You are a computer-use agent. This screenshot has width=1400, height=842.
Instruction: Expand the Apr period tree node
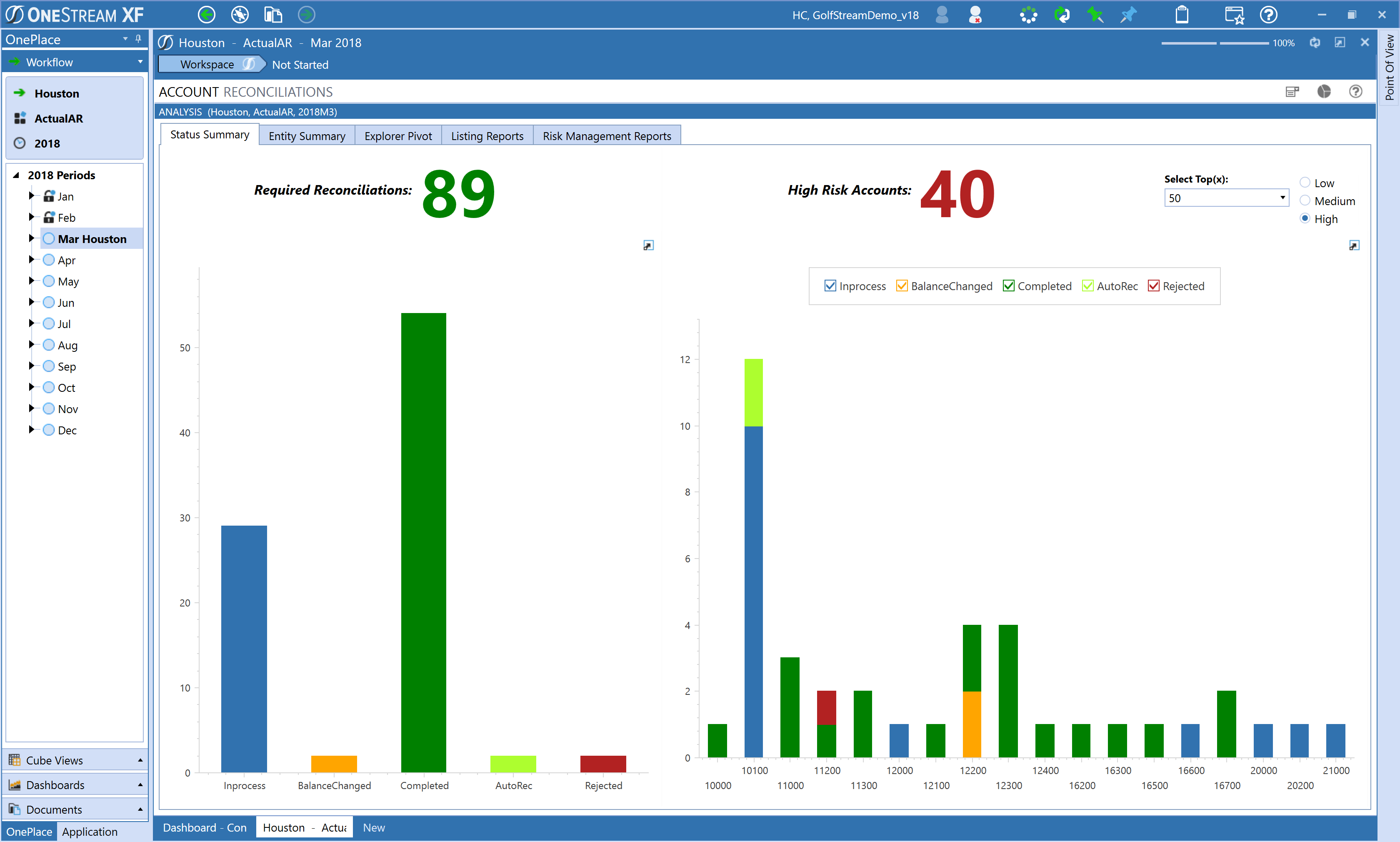pos(31,260)
